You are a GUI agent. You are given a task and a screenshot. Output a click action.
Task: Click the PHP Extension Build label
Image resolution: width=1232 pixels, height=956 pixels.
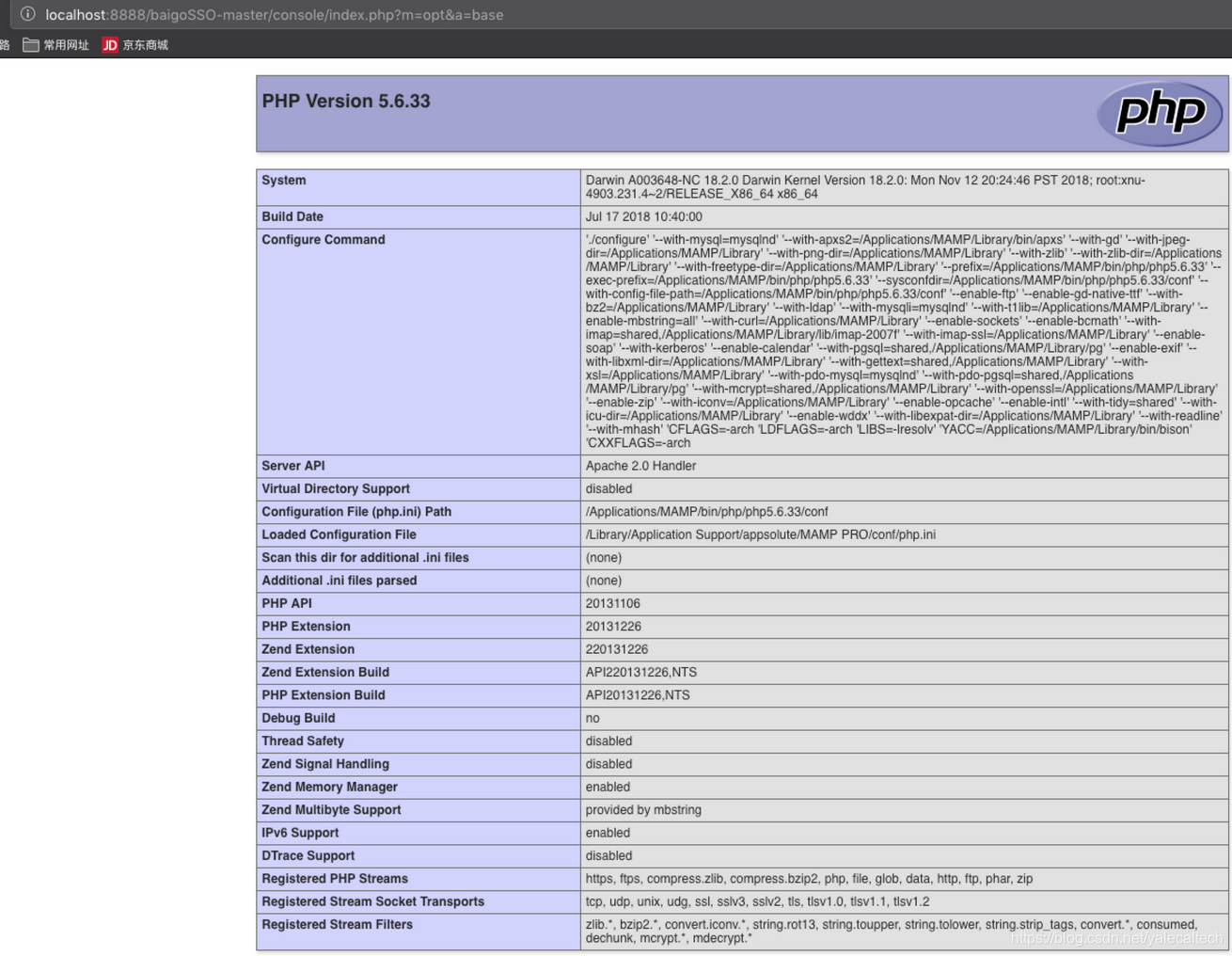coord(324,695)
